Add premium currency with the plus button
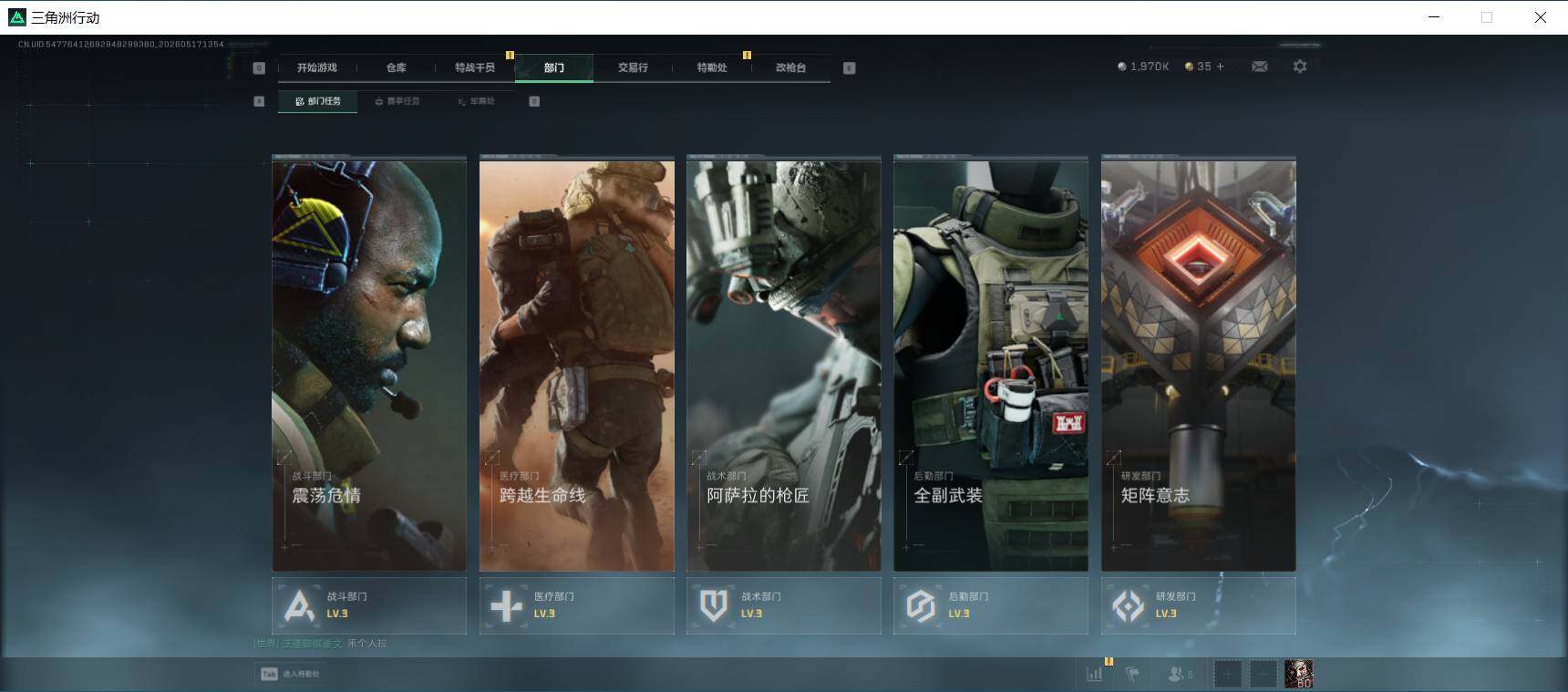The height and width of the screenshot is (692, 1568). [1221, 67]
